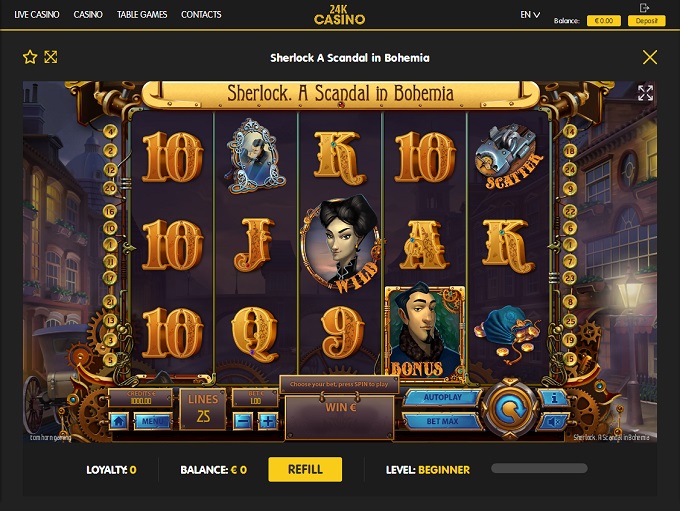Add game to favorites with star icon
This screenshot has width=680, height=511.
pos(30,57)
